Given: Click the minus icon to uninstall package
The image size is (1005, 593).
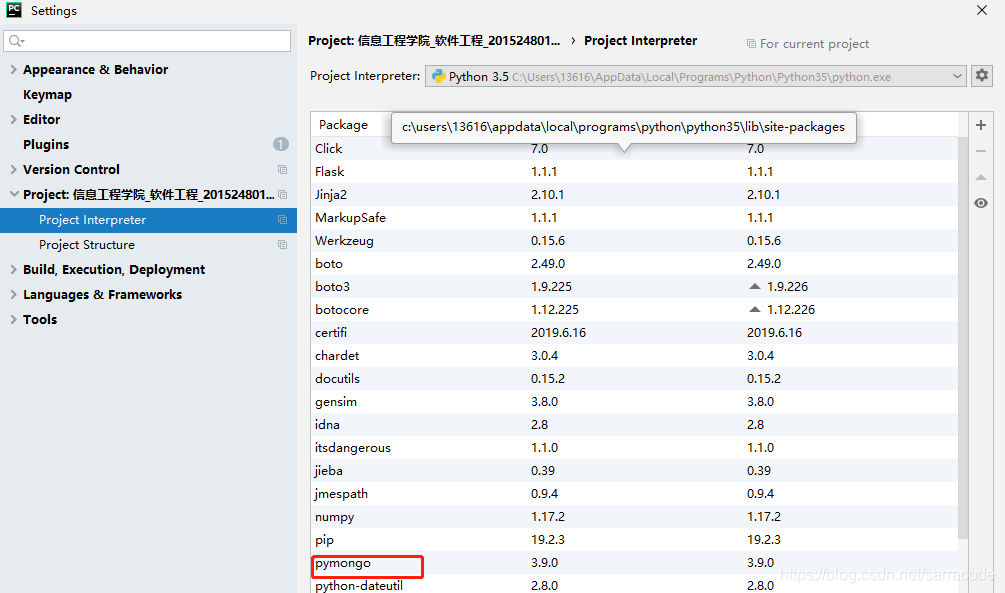Looking at the screenshot, I should (981, 151).
